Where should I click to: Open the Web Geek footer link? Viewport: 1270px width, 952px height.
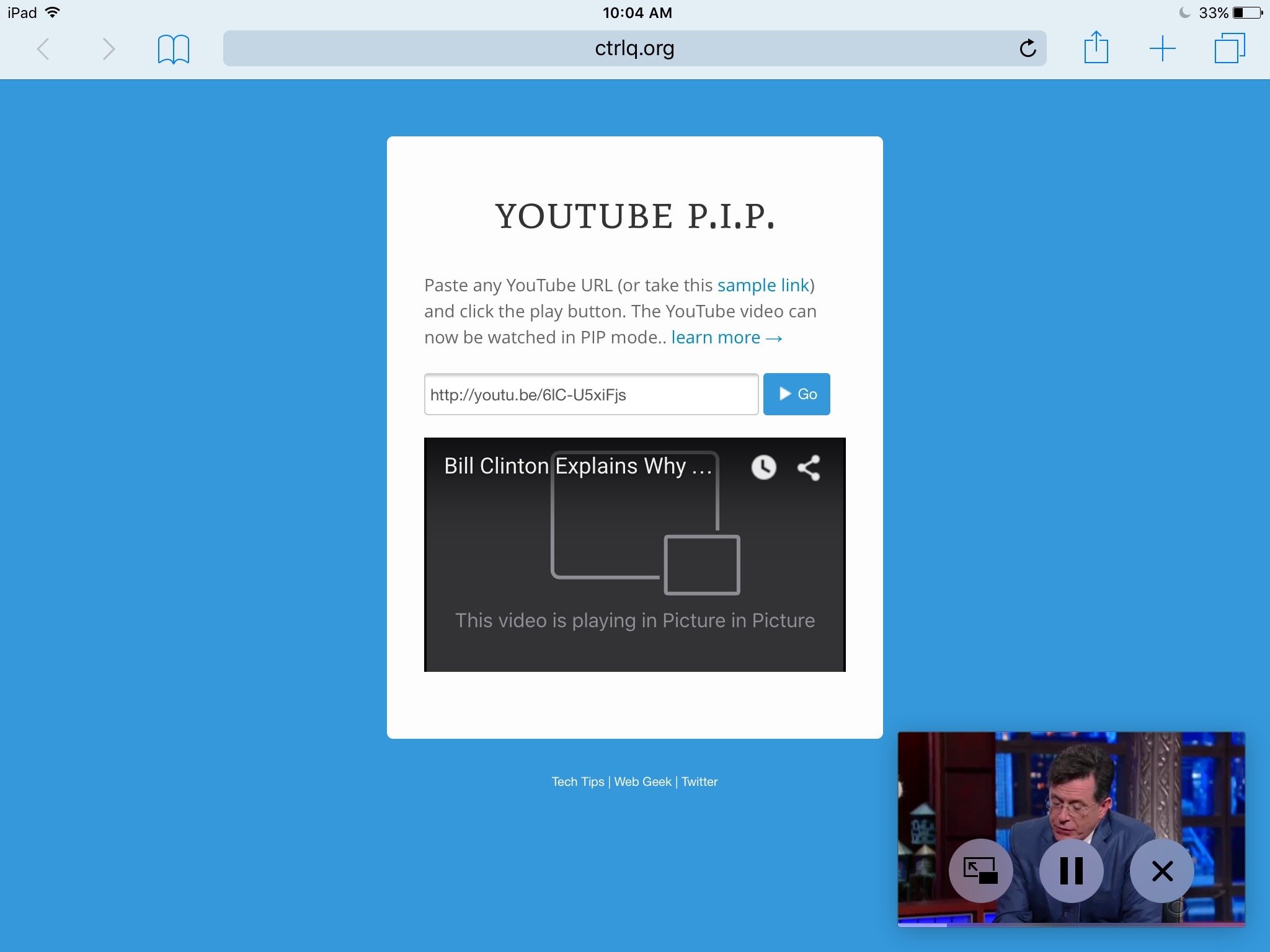642,782
